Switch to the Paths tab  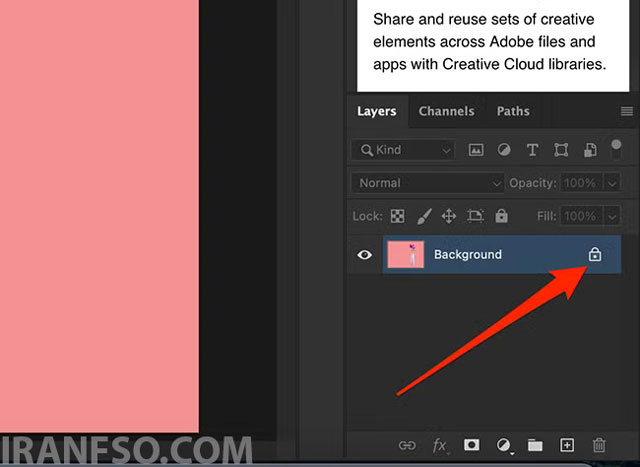pyautogui.click(x=513, y=111)
